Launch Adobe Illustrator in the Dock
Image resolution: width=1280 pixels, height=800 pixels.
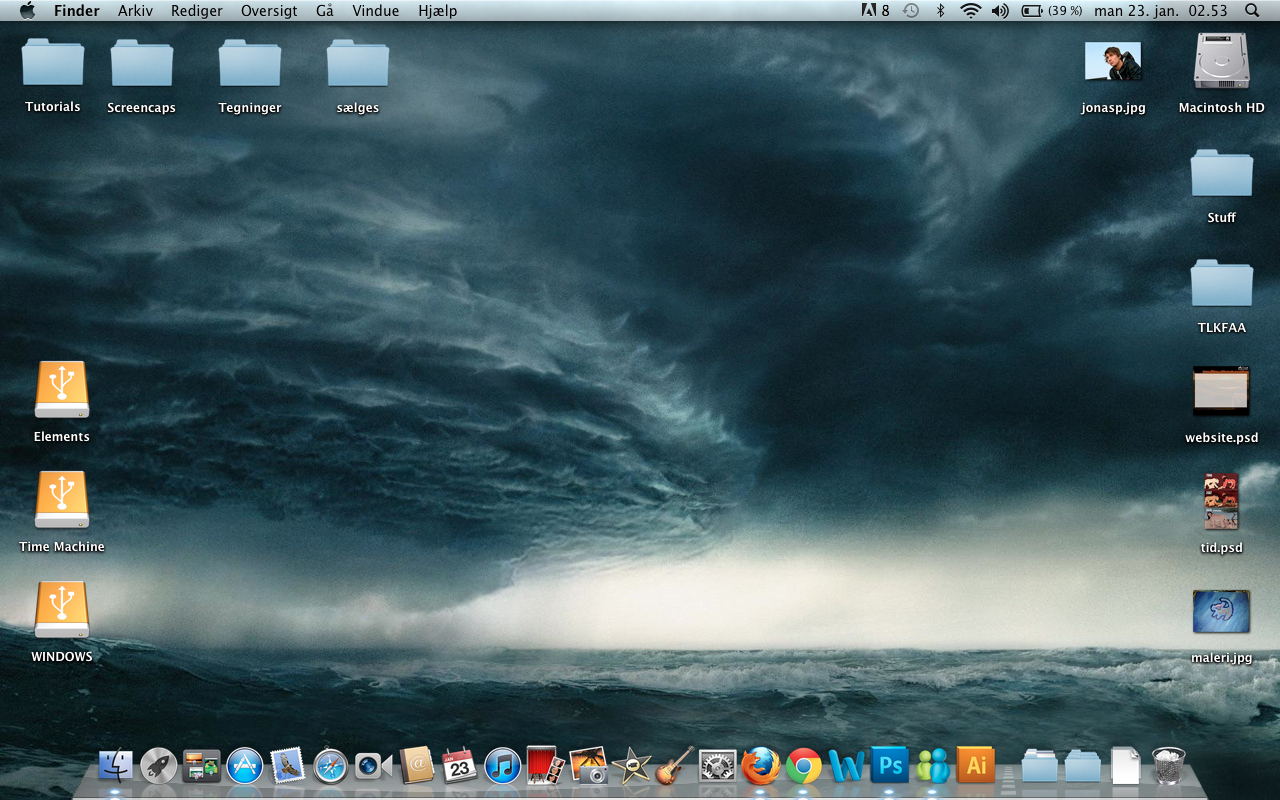(x=976, y=766)
